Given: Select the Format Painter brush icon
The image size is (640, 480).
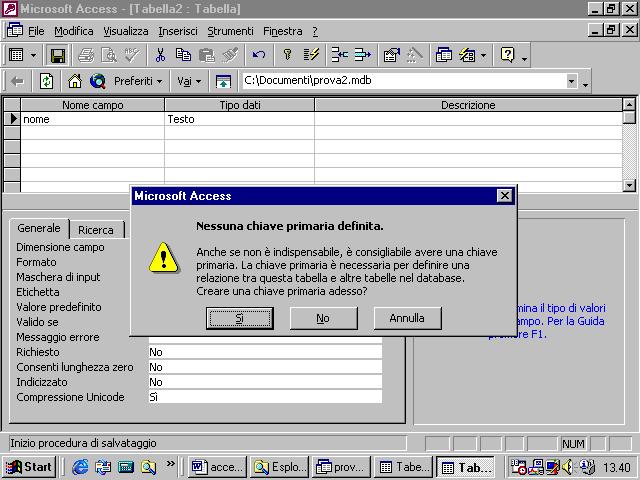Looking at the screenshot, I should click(x=230, y=55).
